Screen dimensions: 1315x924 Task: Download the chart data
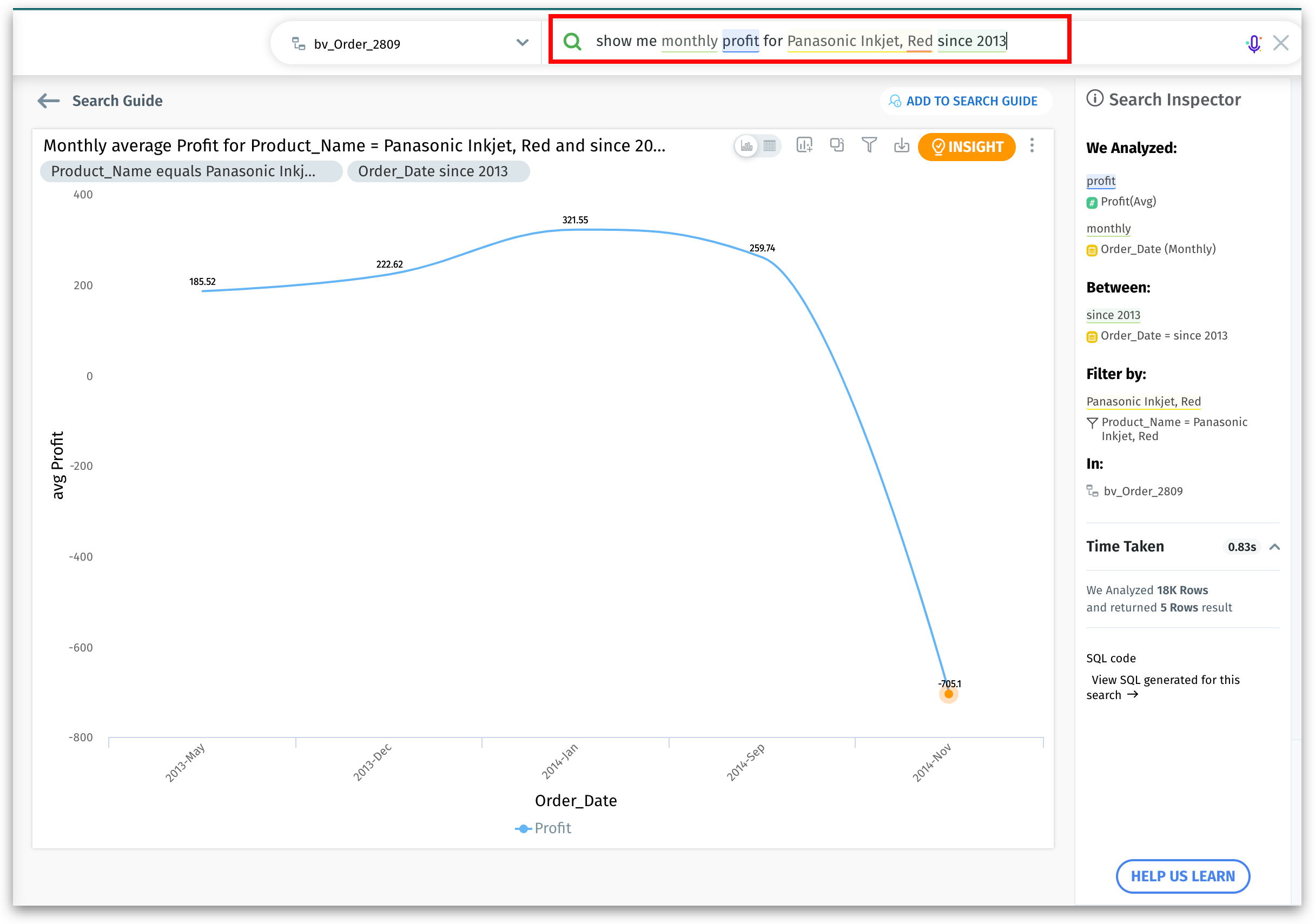(x=902, y=145)
